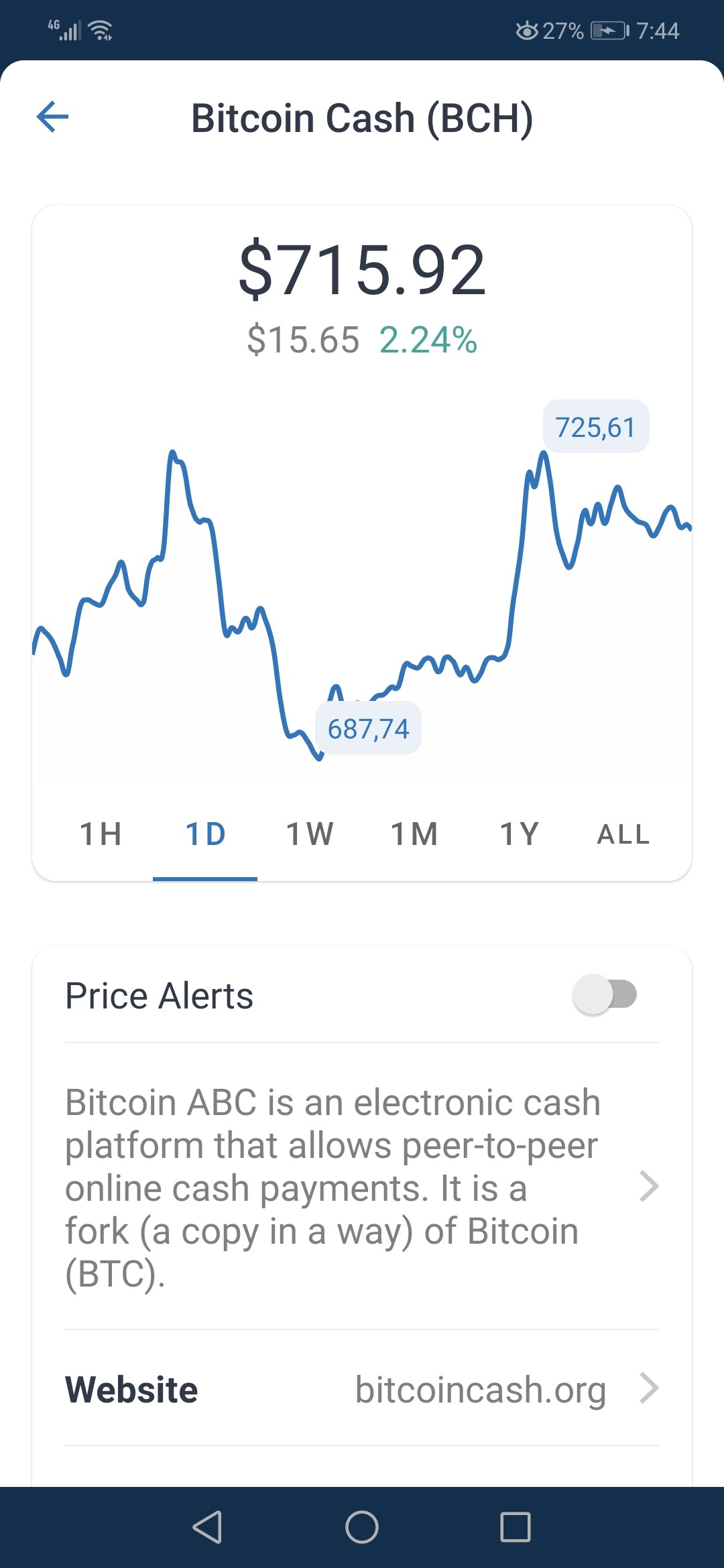The width and height of the screenshot is (724, 1568).
Task: Select the 1D chart range
Action: [205, 834]
